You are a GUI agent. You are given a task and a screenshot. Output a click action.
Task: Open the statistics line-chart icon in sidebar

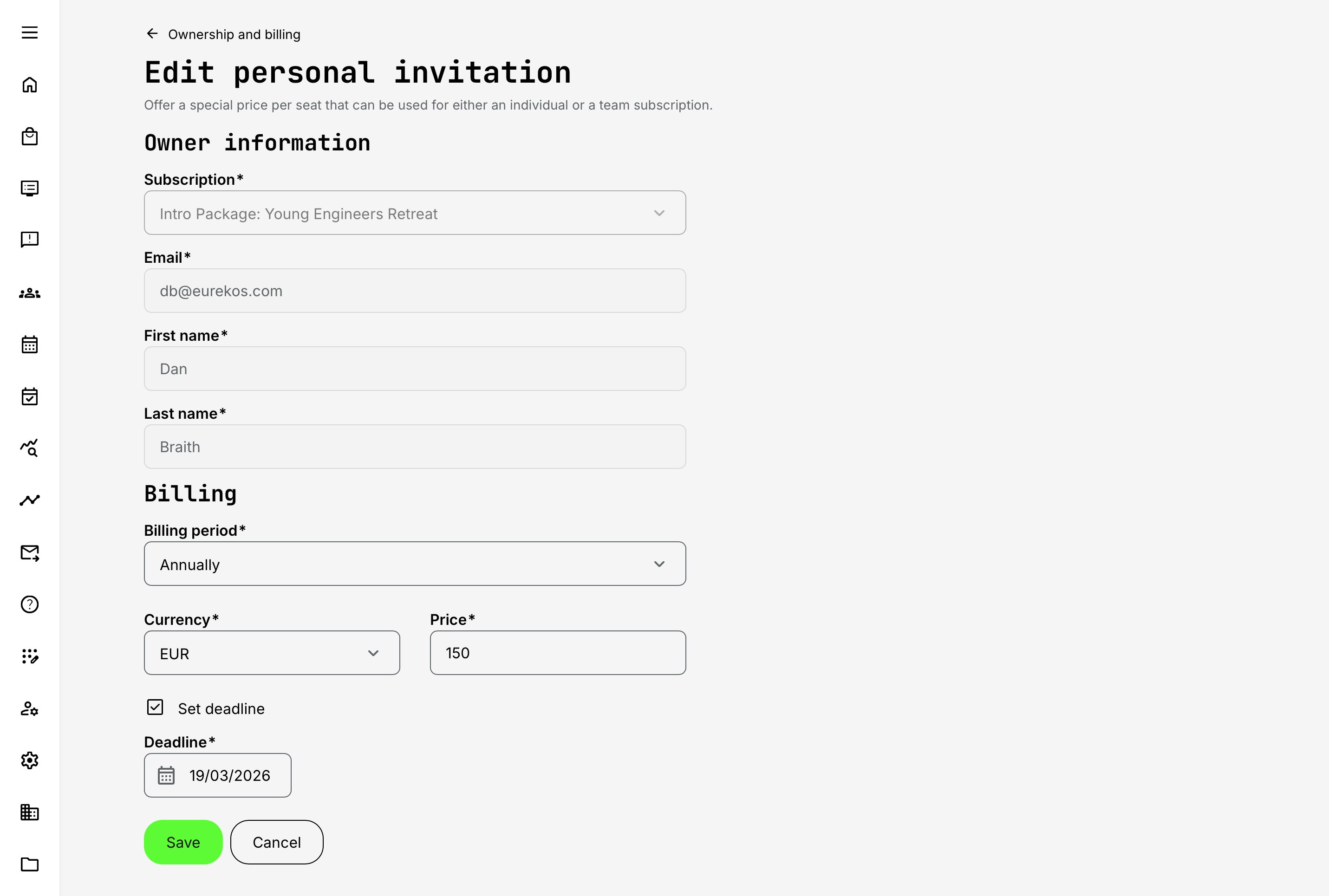click(x=29, y=499)
